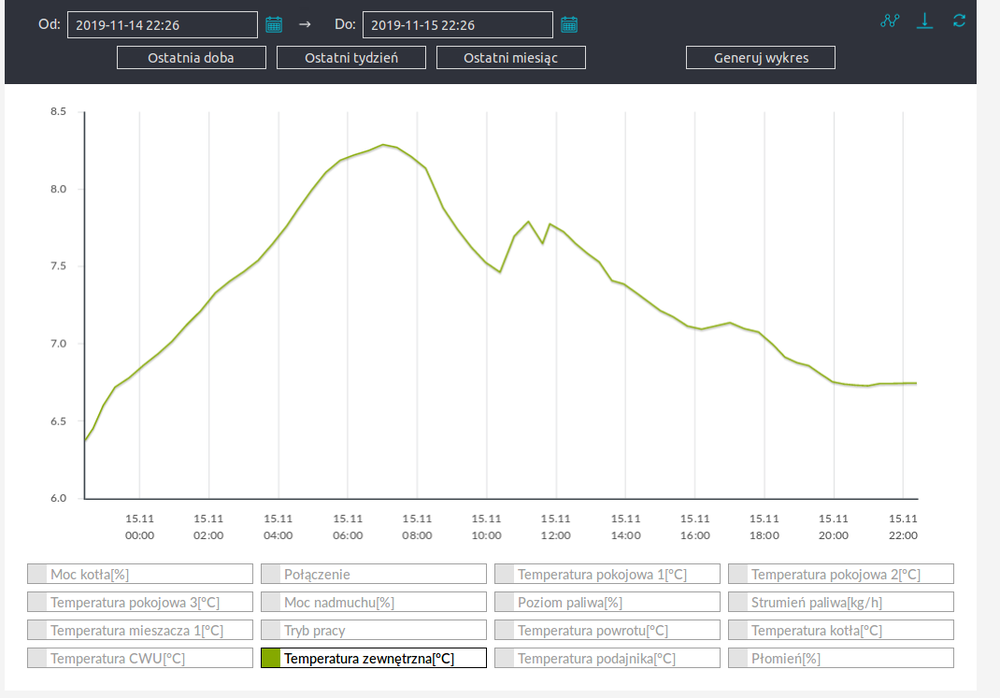The height and width of the screenshot is (698, 1000).
Task: Toggle Poziom paliwa[%] series
Action: tap(607, 602)
